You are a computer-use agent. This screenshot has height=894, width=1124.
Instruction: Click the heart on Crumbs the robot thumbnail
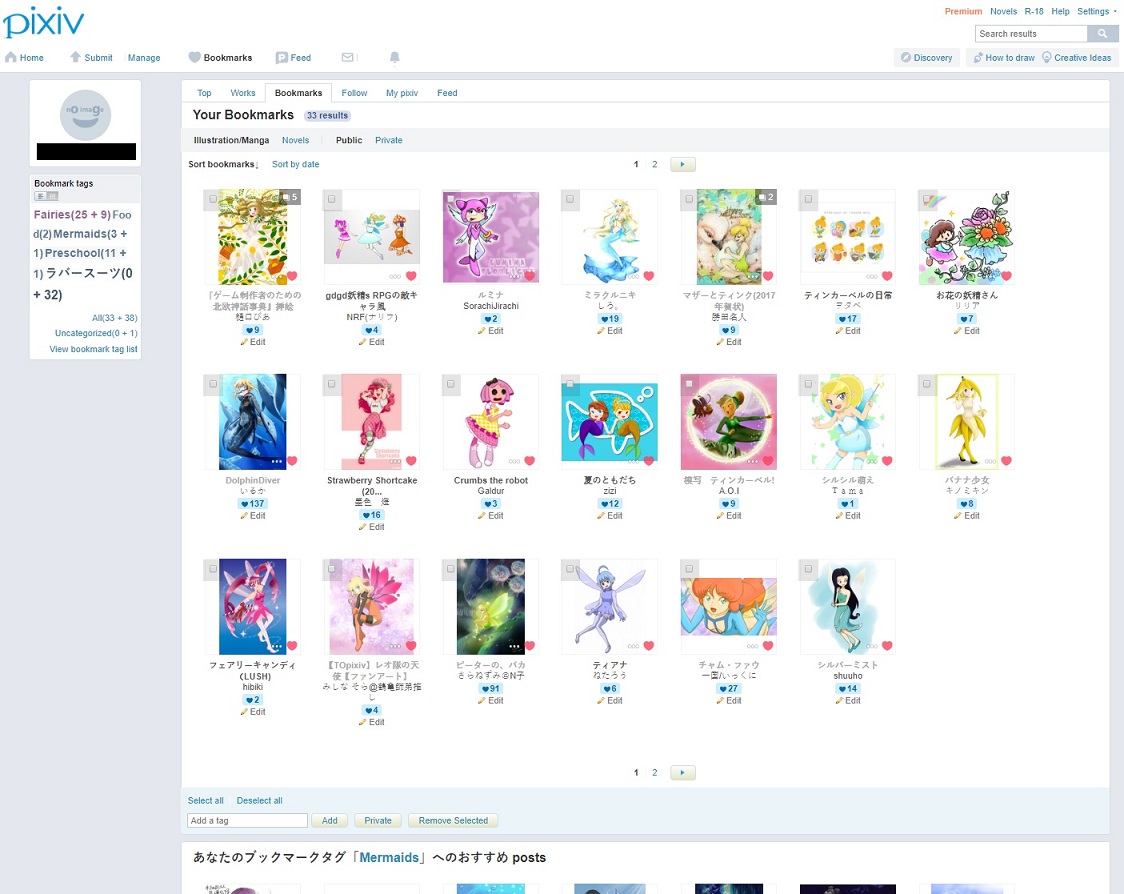530,461
